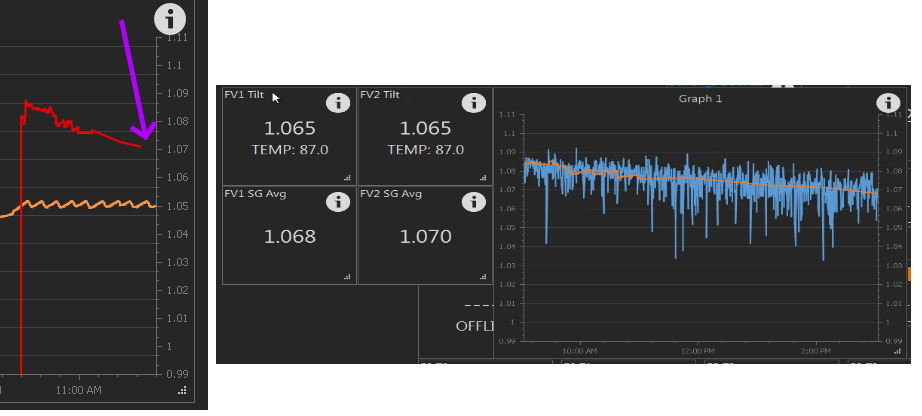The image size is (922, 416).
Task: Click 11:00 AM label on left graph
Action: click(79, 390)
